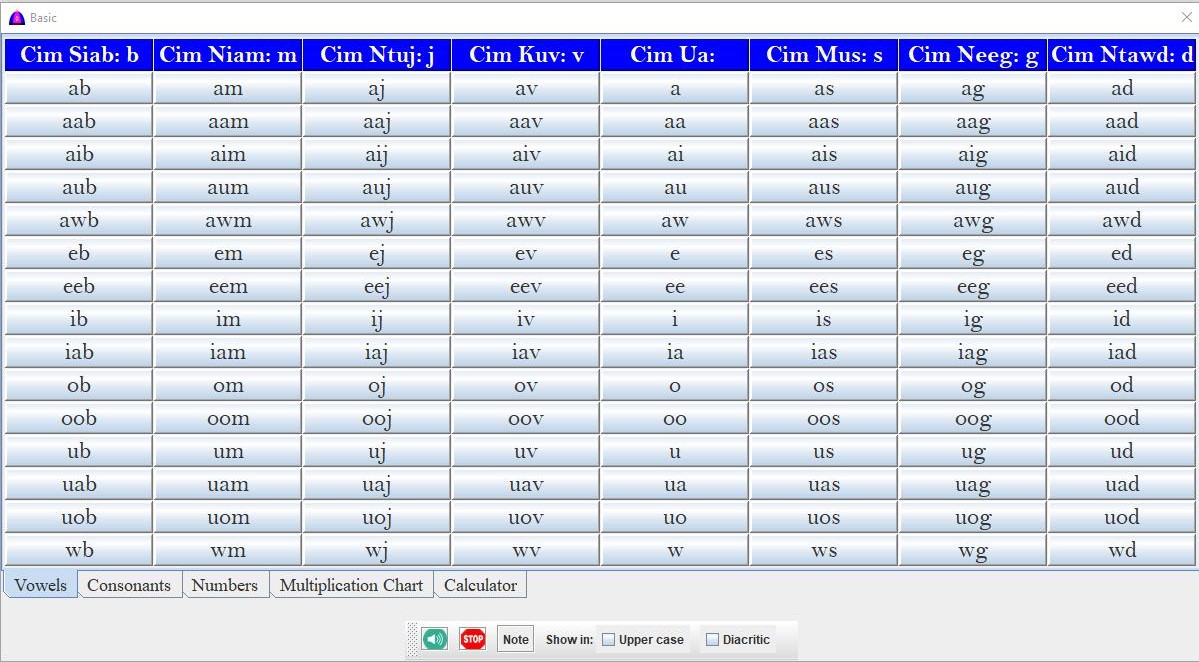
Task: Click the 'uom' syllable button
Action: click(228, 517)
